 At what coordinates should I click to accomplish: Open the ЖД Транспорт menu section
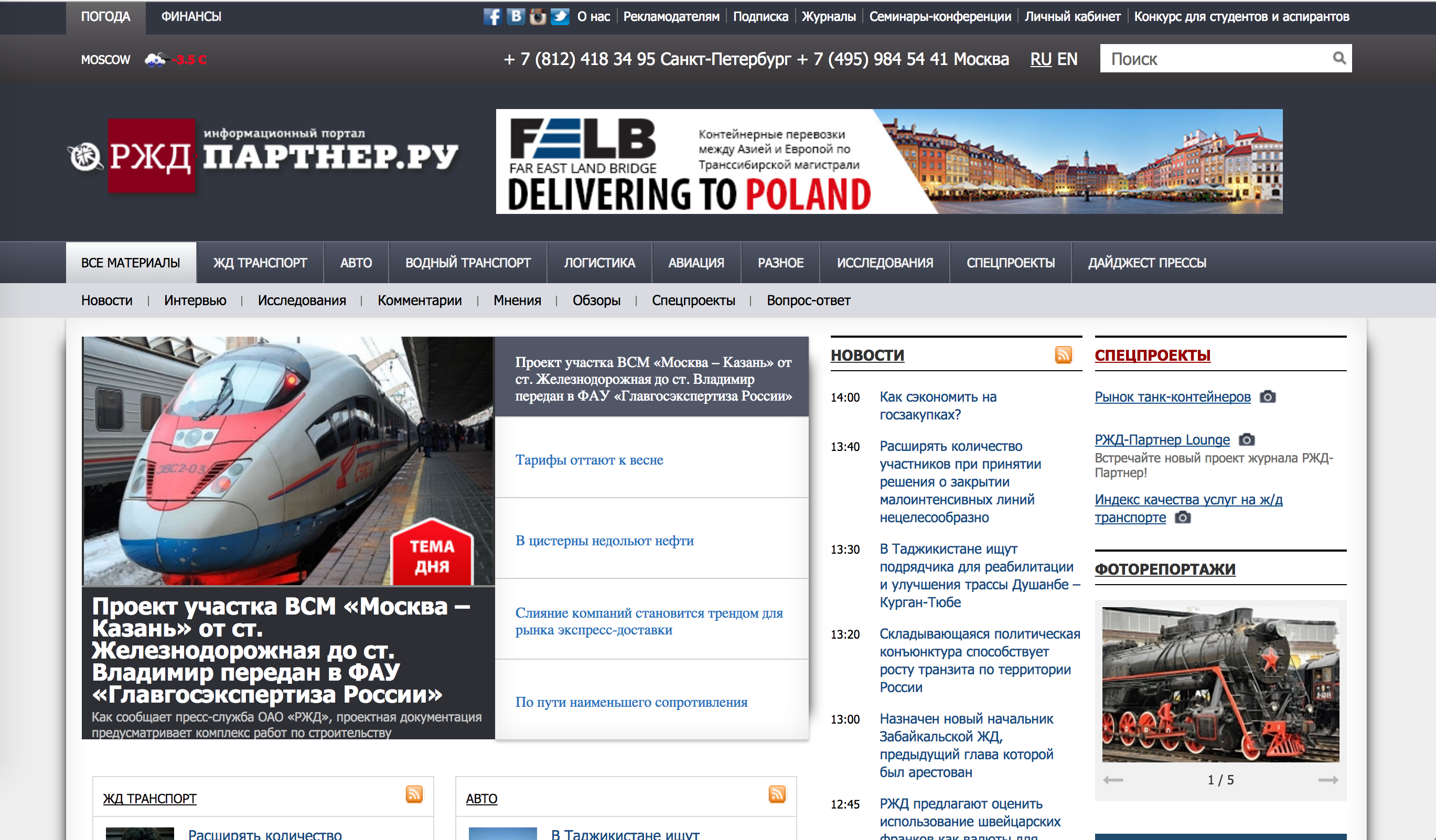coord(260,263)
